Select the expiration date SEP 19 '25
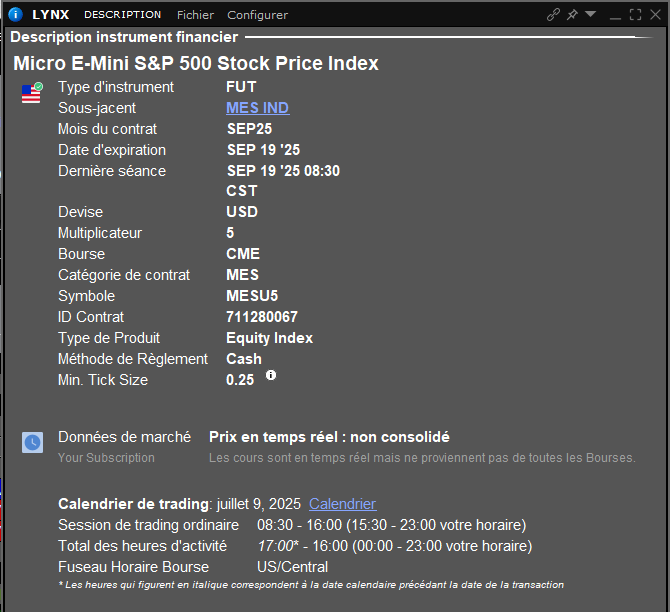Screen dimensions: 670x612 click(263, 150)
